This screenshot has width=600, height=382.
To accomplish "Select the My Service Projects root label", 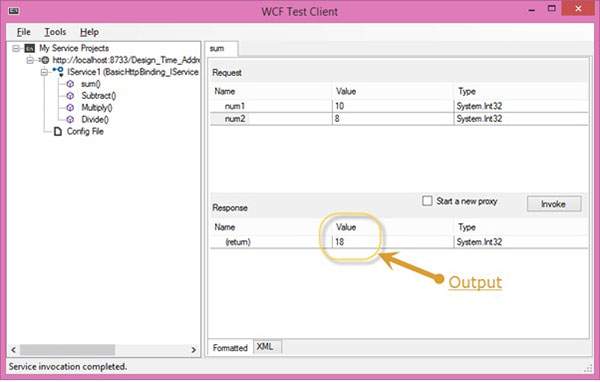I will 74,48.
